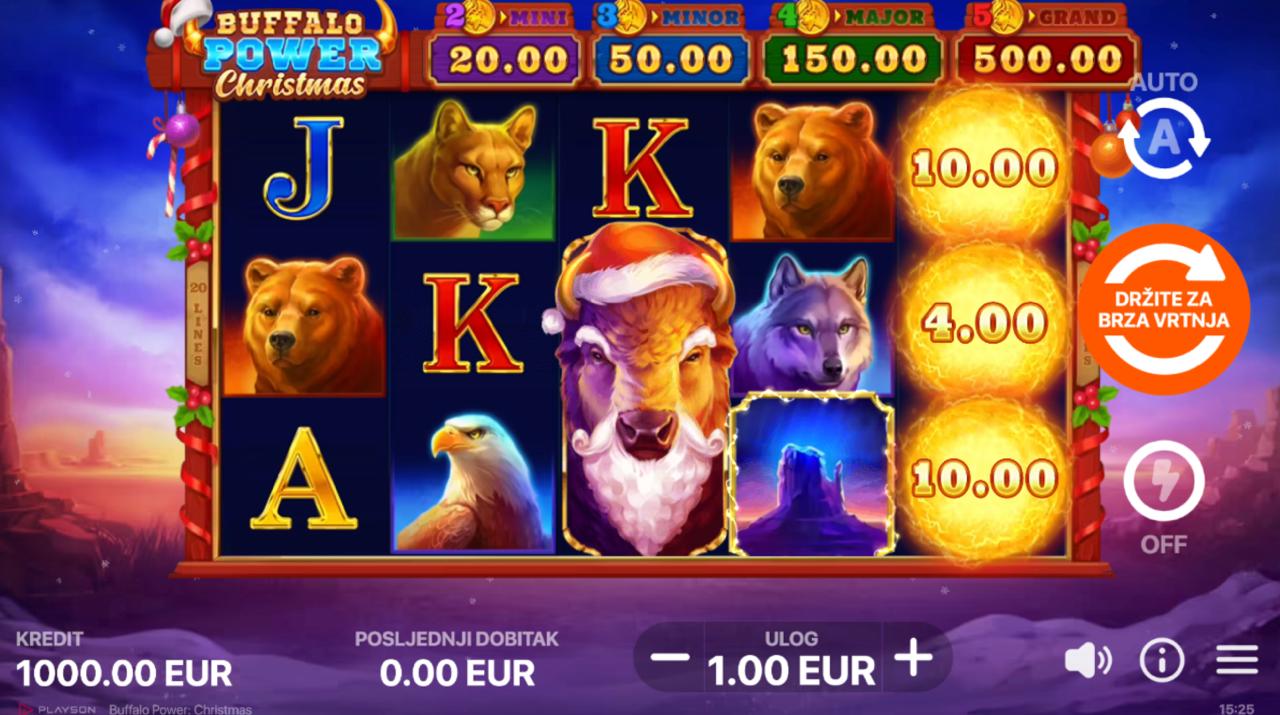
Task: Open the hamburger menu
Action: tap(1237, 660)
